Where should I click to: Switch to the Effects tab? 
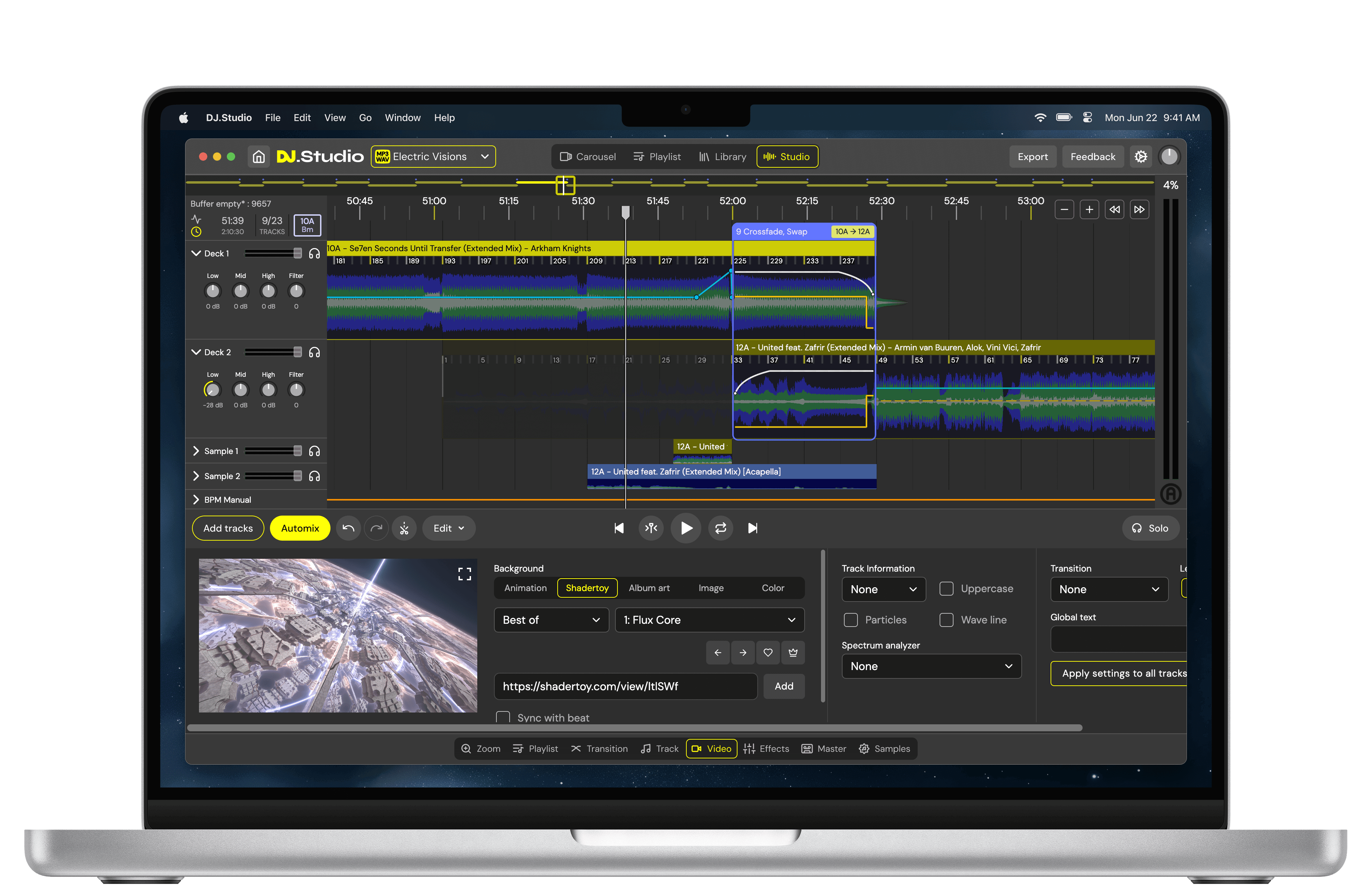click(x=766, y=748)
